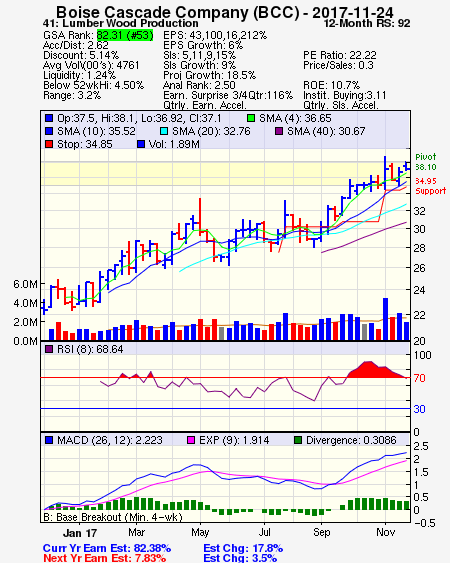The height and width of the screenshot is (563, 450).
Task: Click the May date axis label
Action: [x=200, y=532]
